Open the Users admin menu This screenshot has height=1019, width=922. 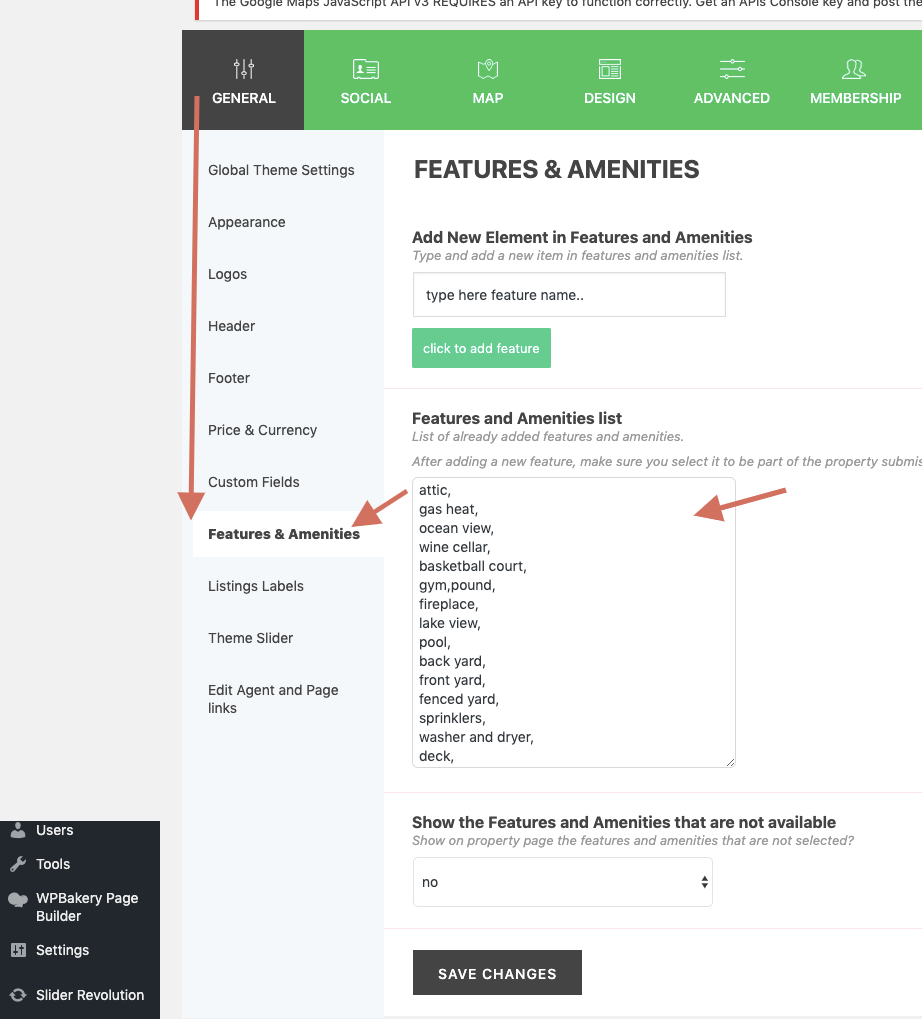(54, 830)
